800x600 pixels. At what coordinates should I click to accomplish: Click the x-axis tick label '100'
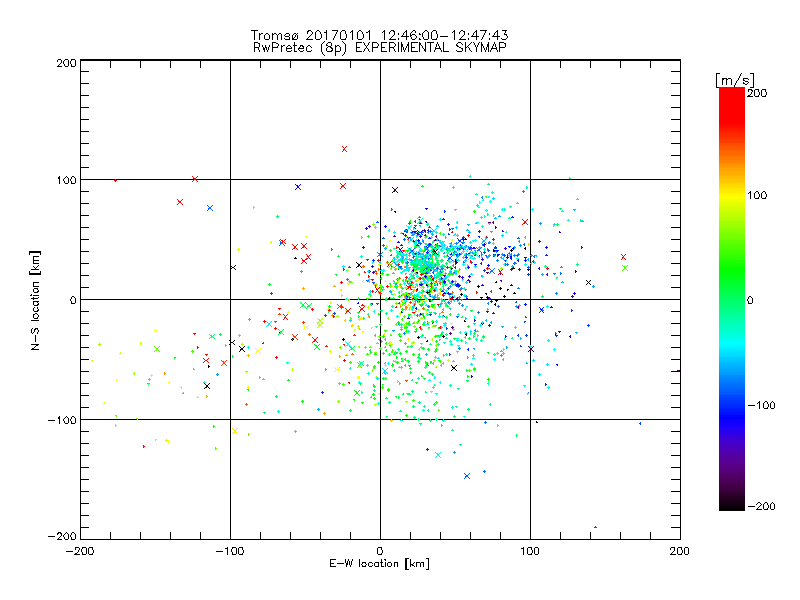pyautogui.click(x=530, y=551)
